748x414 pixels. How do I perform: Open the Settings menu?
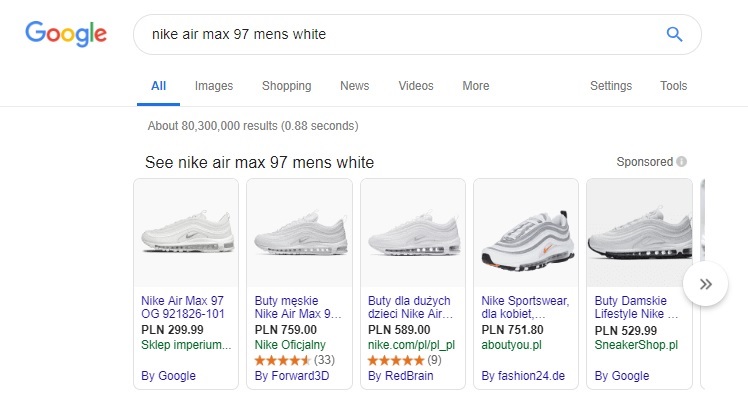click(610, 86)
